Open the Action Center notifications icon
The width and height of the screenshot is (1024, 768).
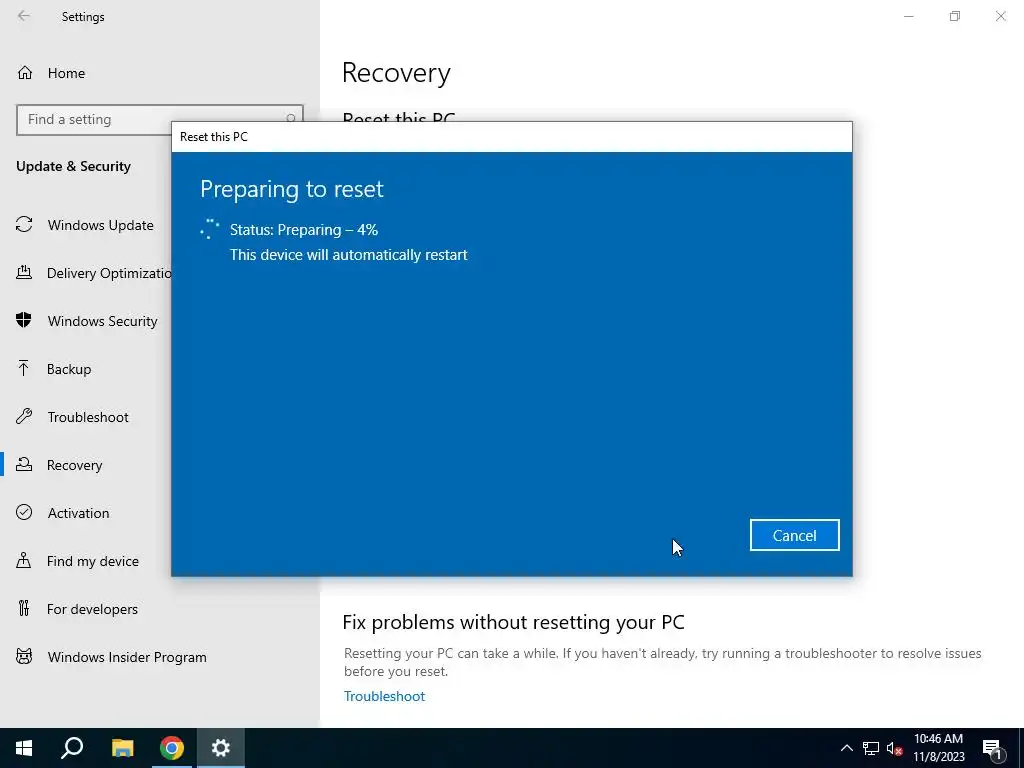[x=992, y=748]
